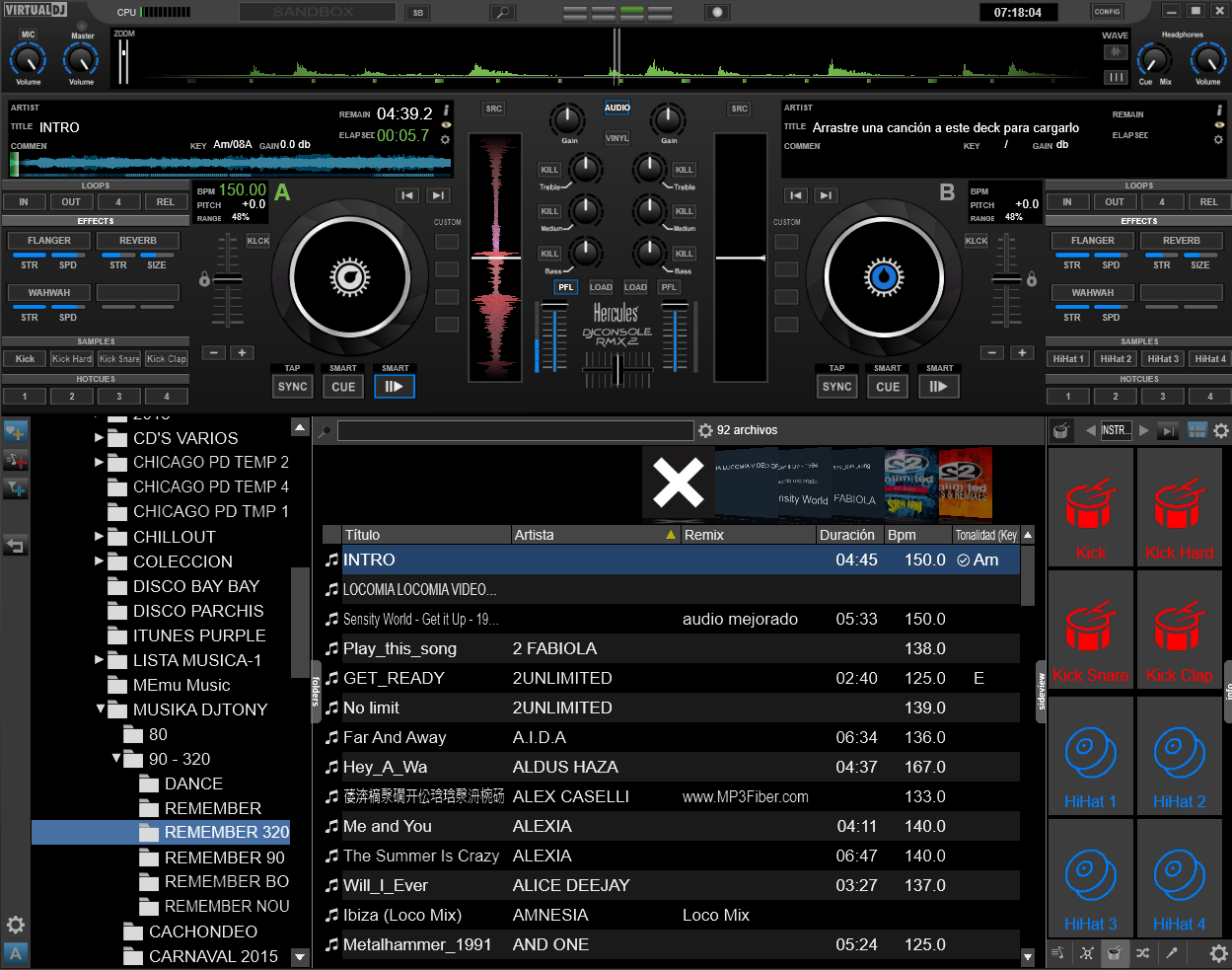
Task: Sort by Duración column header
Action: pos(850,535)
